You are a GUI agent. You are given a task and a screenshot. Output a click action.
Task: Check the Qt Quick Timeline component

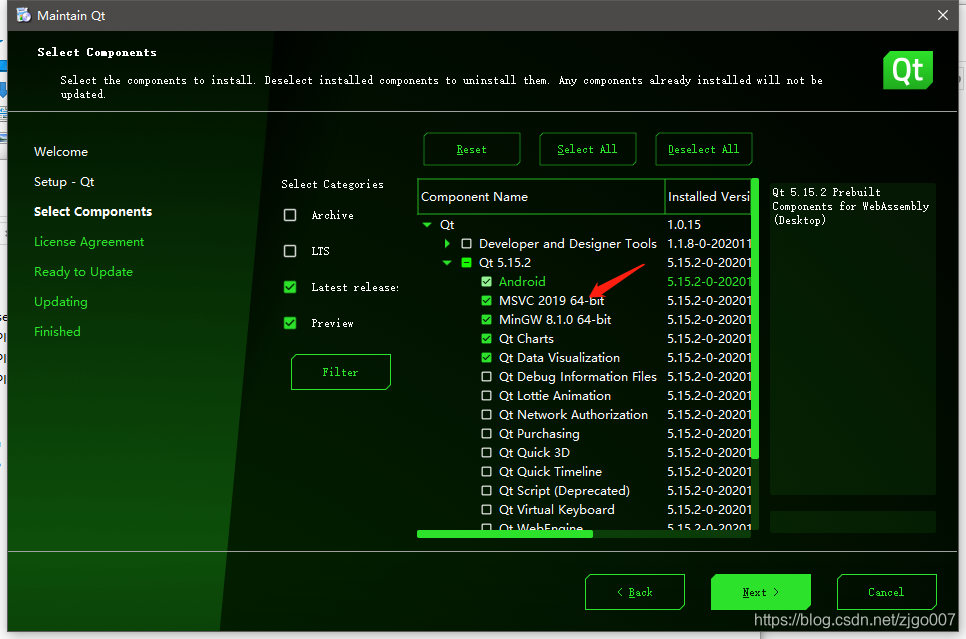[x=487, y=472]
